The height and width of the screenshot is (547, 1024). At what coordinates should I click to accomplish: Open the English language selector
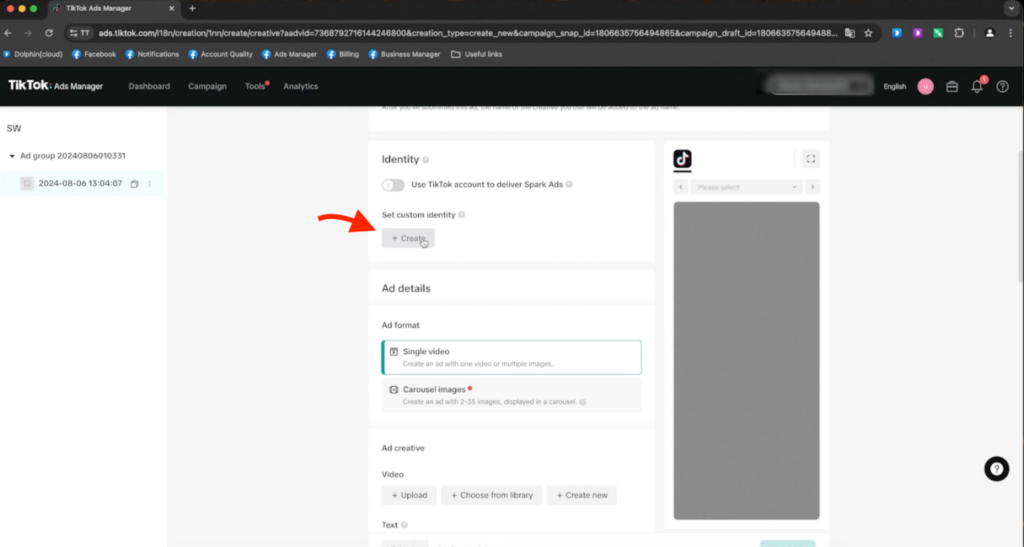tap(895, 86)
